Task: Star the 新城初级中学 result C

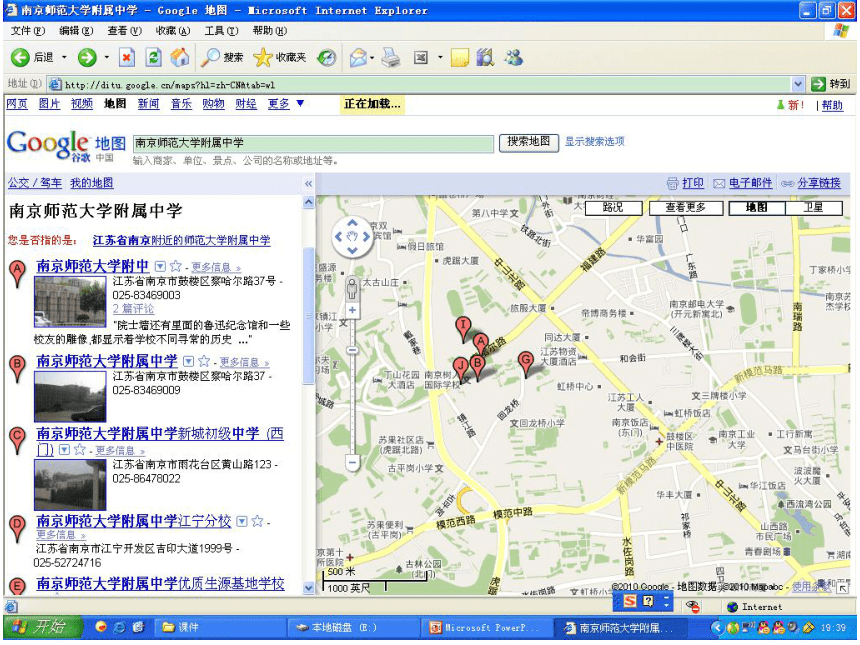Action: [80, 450]
